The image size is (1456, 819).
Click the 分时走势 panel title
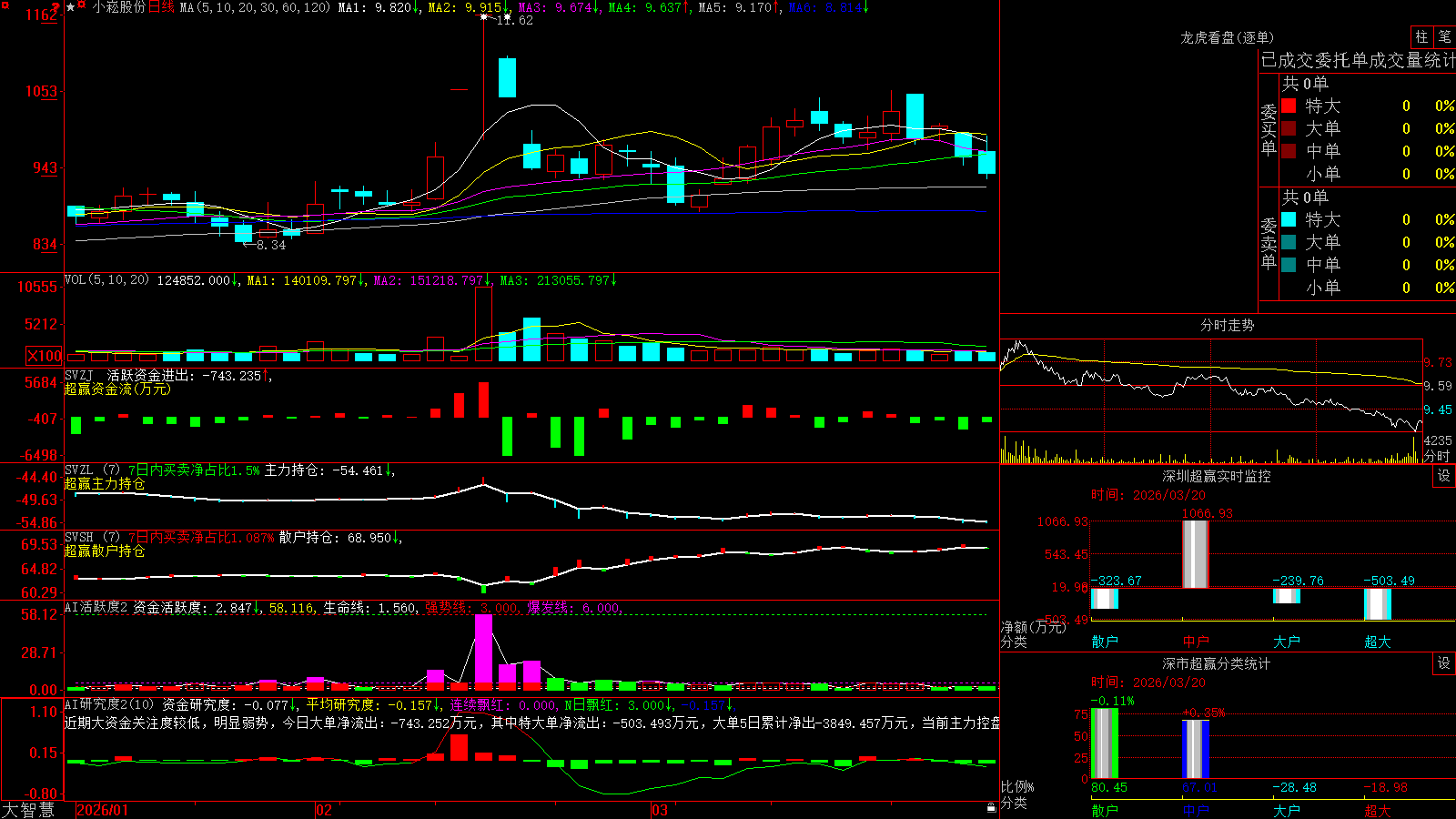[x=1227, y=325]
